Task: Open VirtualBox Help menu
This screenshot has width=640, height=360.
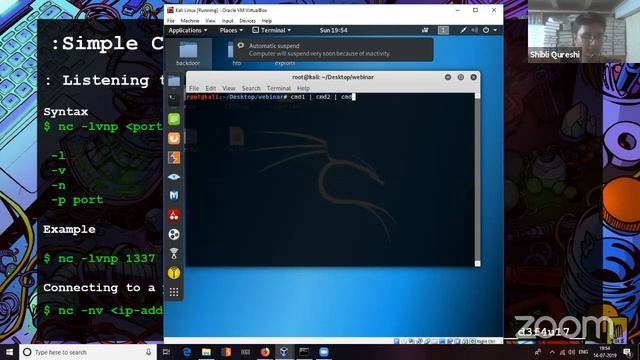Action: (267, 21)
